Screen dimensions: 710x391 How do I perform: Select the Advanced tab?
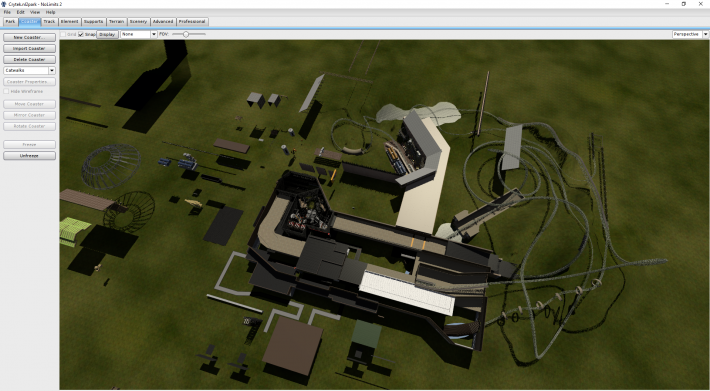(163, 21)
